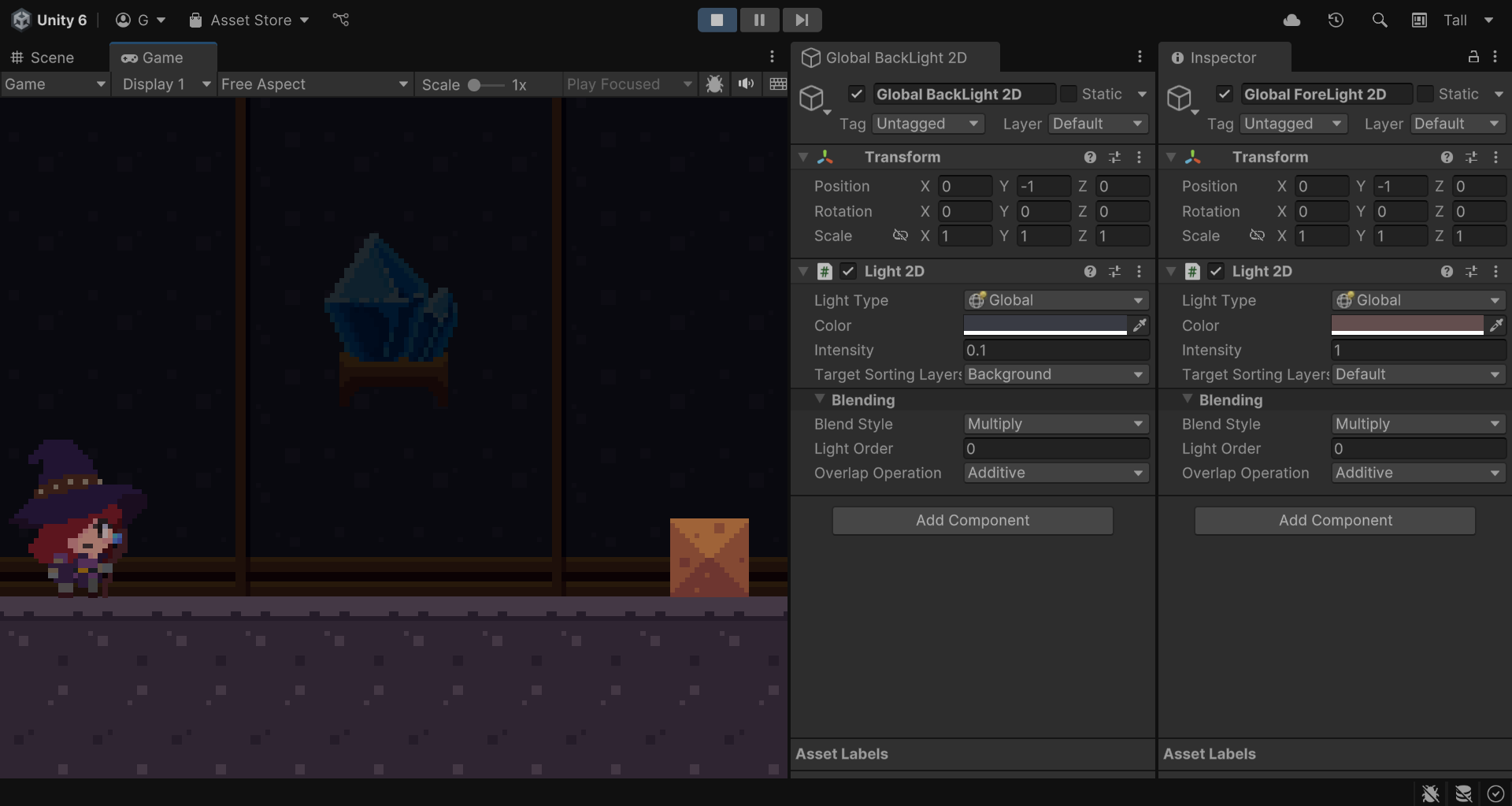Click the Search magnifier icon
Screen dimensions: 1512x806
1379,20
